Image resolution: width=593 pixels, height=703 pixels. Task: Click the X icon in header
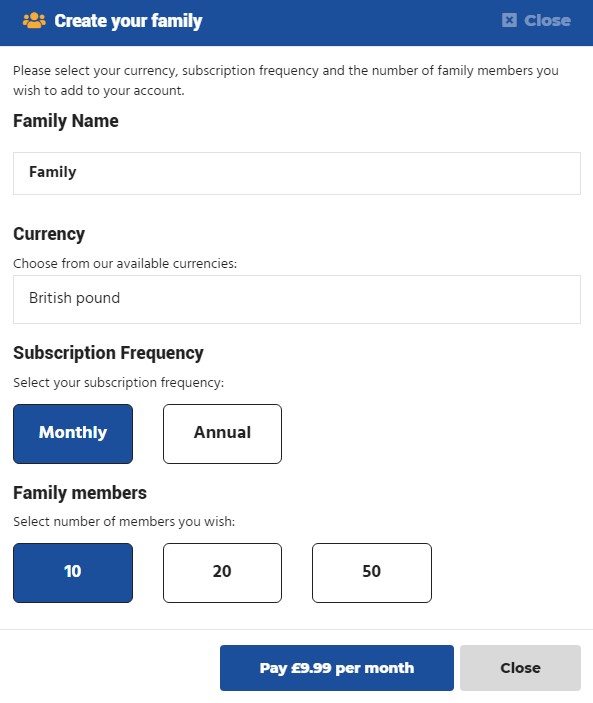pos(509,20)
